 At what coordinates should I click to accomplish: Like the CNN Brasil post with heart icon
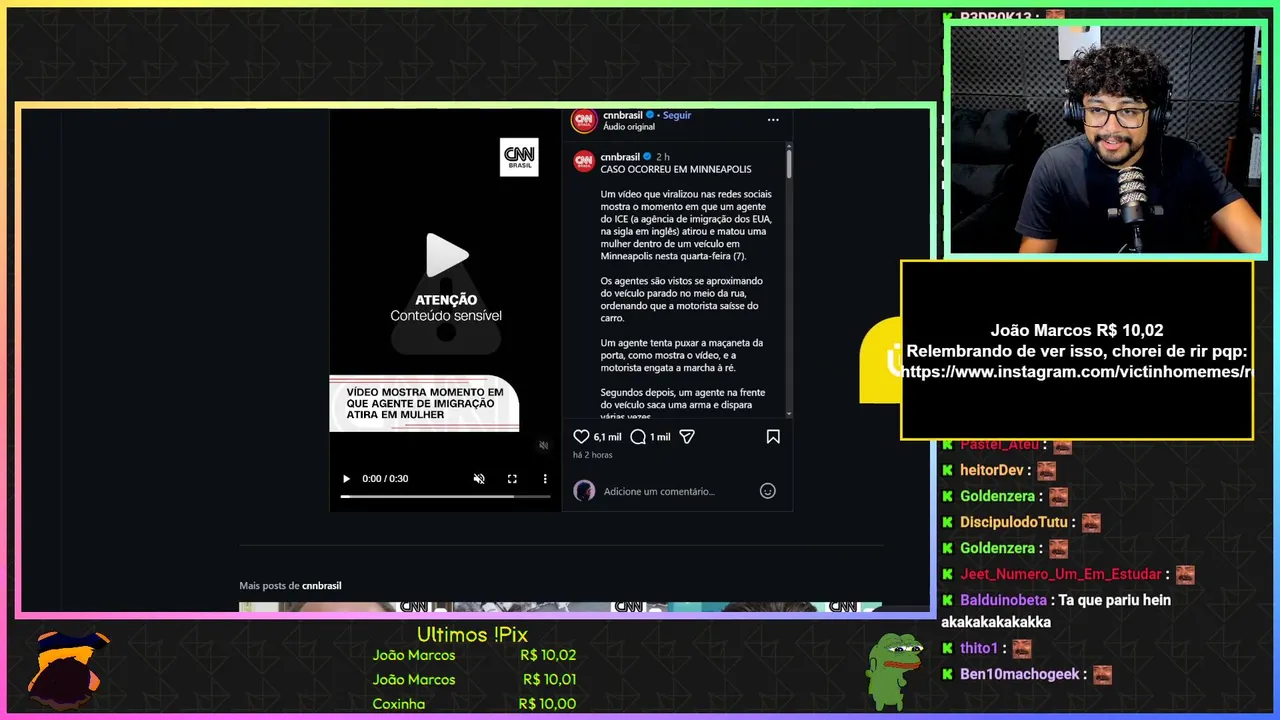(581, 437)
